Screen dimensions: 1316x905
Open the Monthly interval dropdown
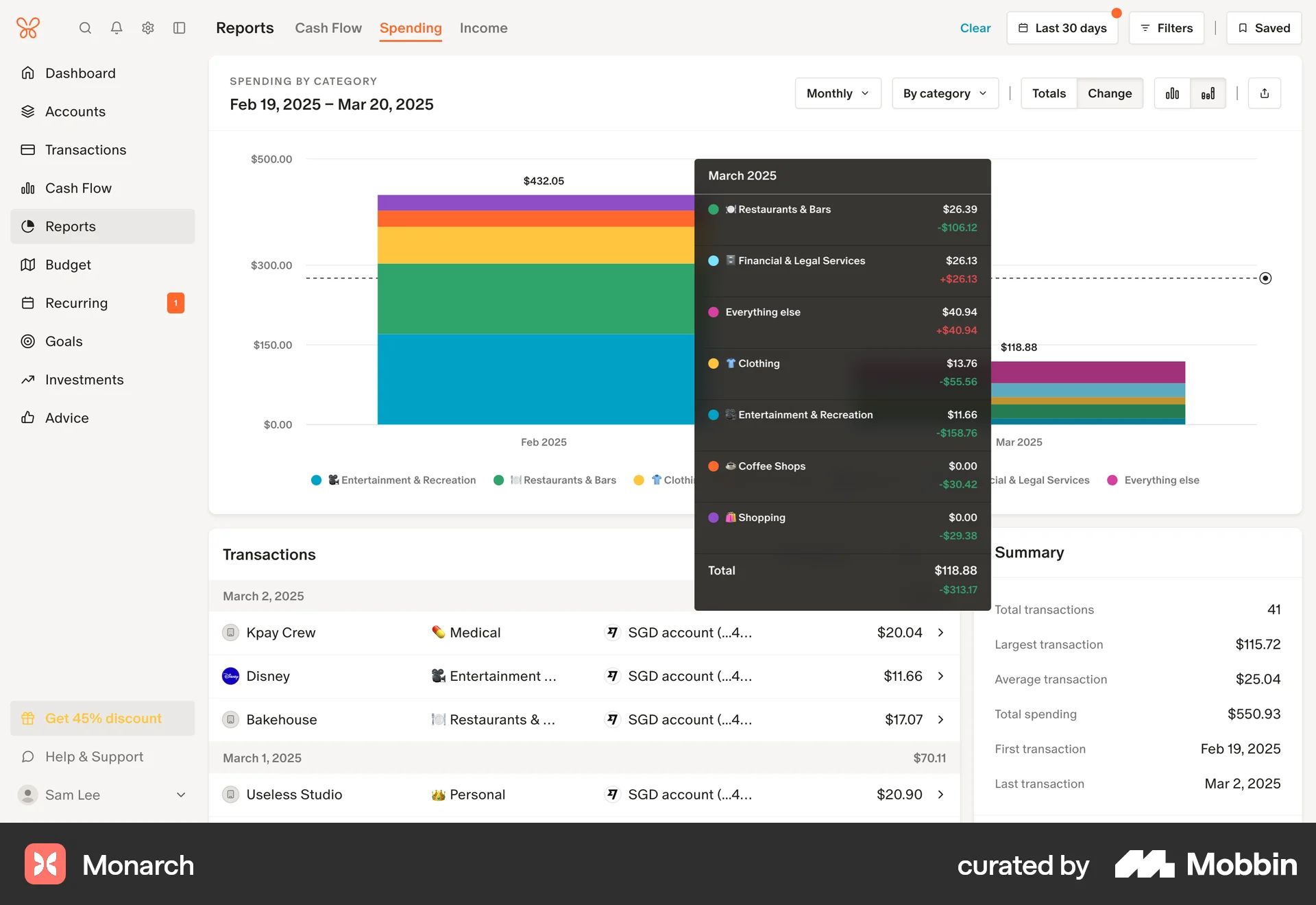click(837, 93)
